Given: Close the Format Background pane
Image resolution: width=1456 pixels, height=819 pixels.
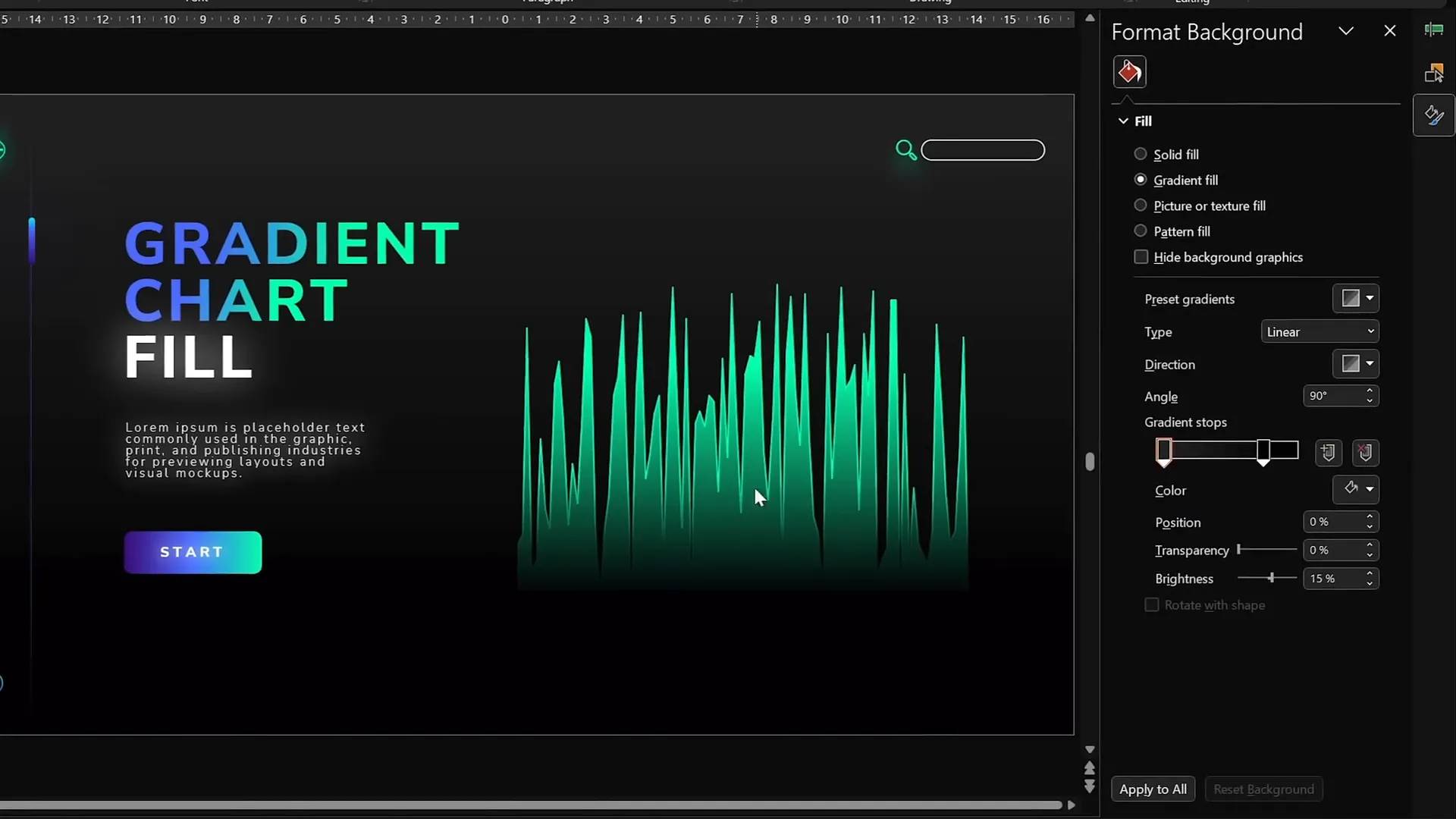Looking at the screenshot, I should 1389,31.
